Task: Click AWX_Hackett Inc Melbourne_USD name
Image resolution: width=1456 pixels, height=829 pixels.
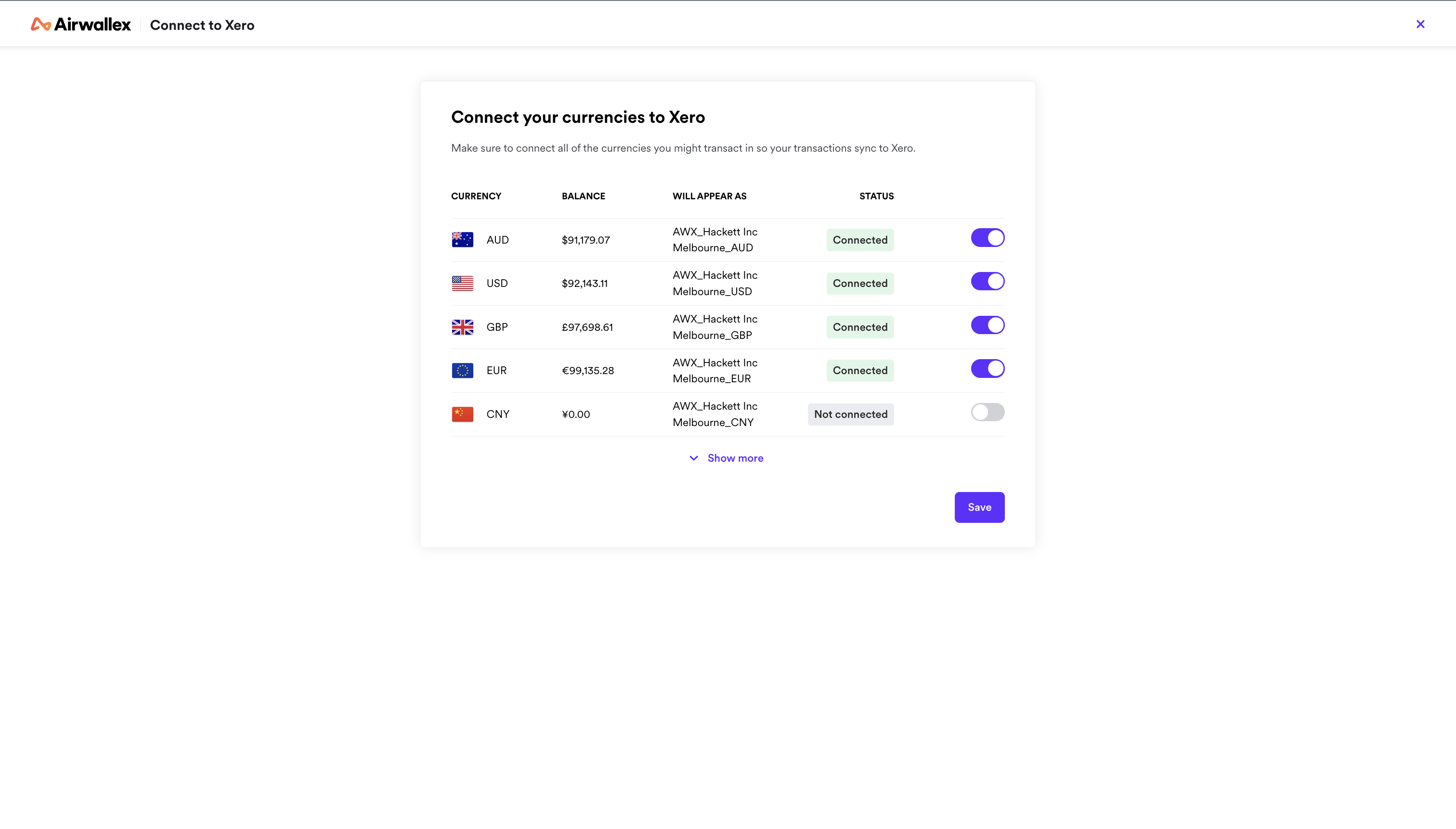Action: point(715,283)
